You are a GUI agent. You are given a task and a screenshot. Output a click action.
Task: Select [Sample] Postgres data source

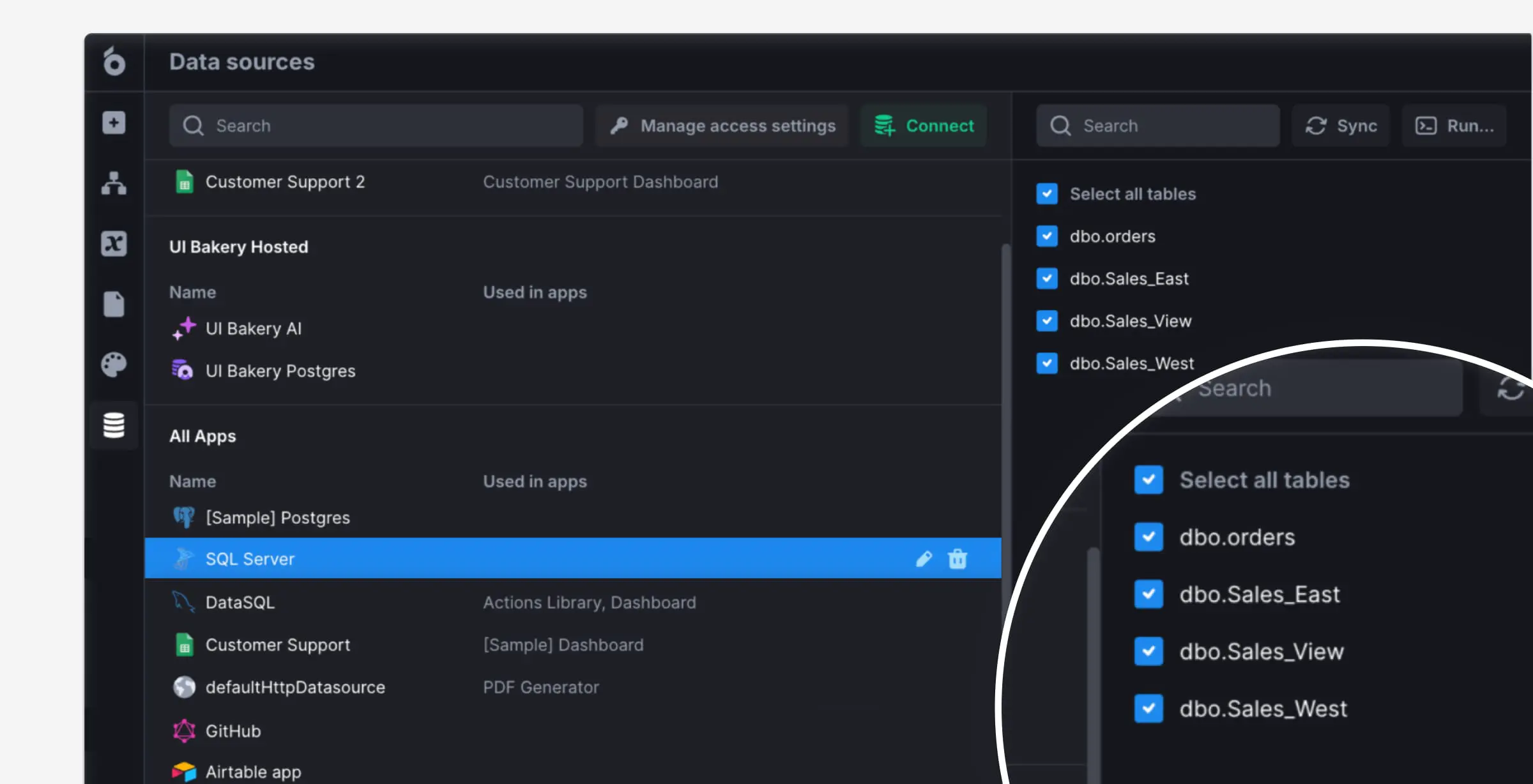click(573, 517)
